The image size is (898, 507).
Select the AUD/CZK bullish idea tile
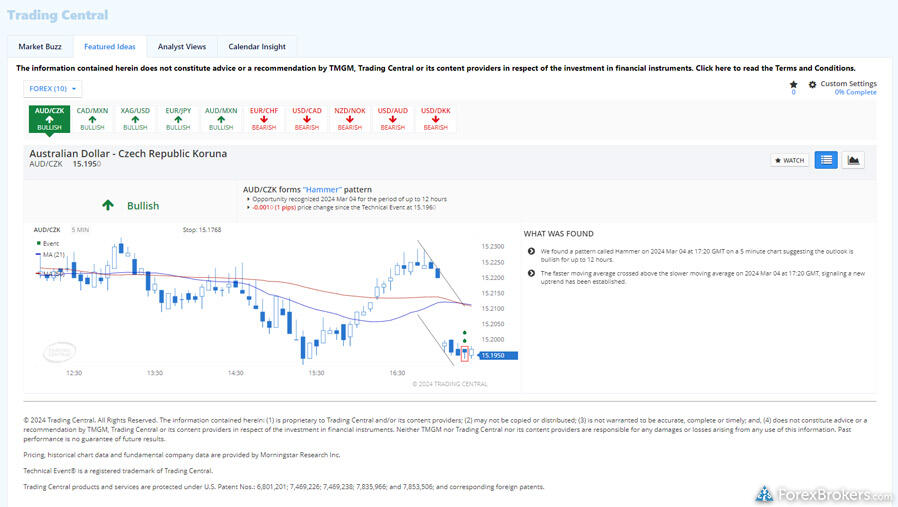tap(49, 119)
